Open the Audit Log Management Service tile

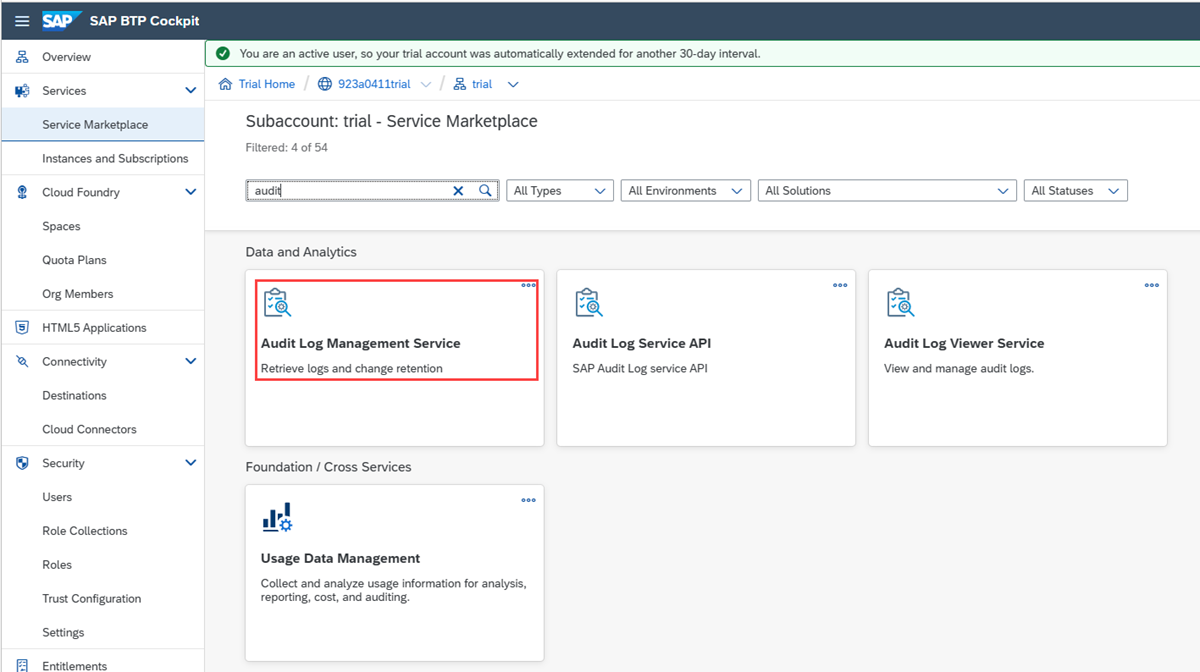395,358
